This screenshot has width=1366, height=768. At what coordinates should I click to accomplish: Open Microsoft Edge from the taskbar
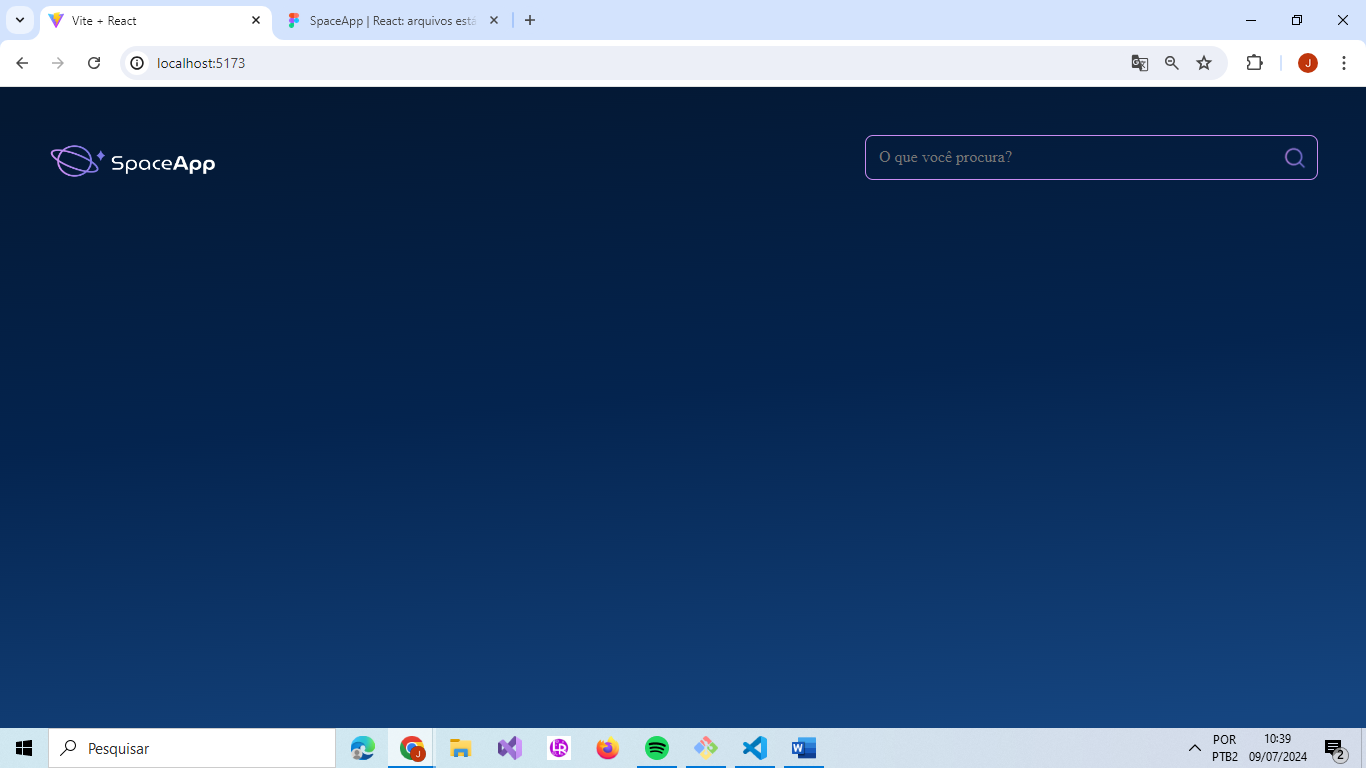pos(362,748)
